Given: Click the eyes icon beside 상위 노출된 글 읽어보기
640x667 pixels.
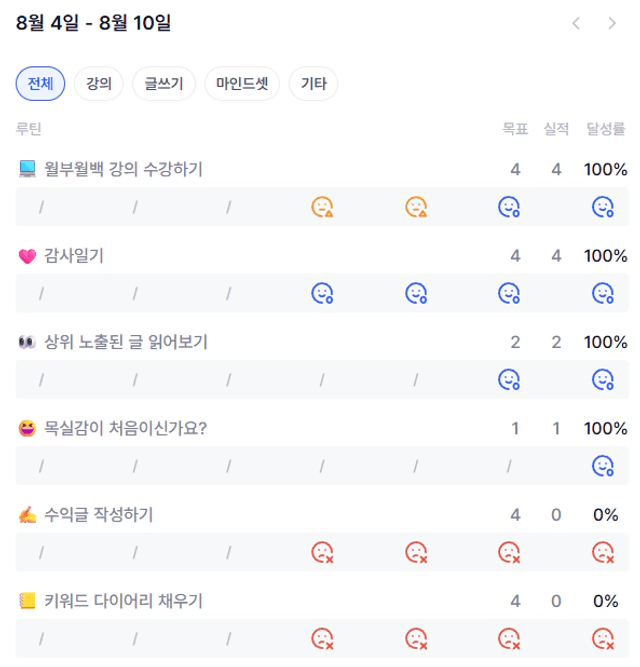Looking at the screenshot, I should (27, 342).
